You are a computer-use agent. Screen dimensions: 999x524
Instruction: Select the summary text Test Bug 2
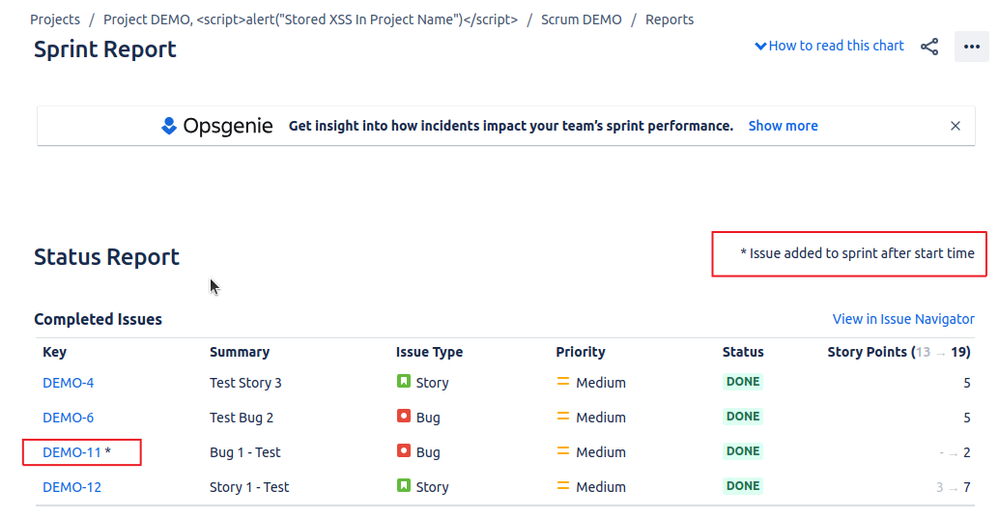241,418
